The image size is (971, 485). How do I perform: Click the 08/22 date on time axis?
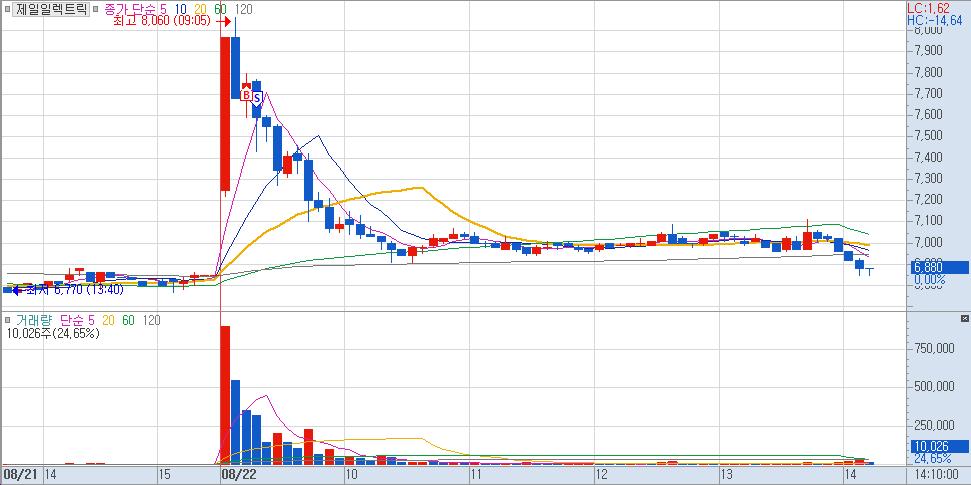[x=238, y=475]
